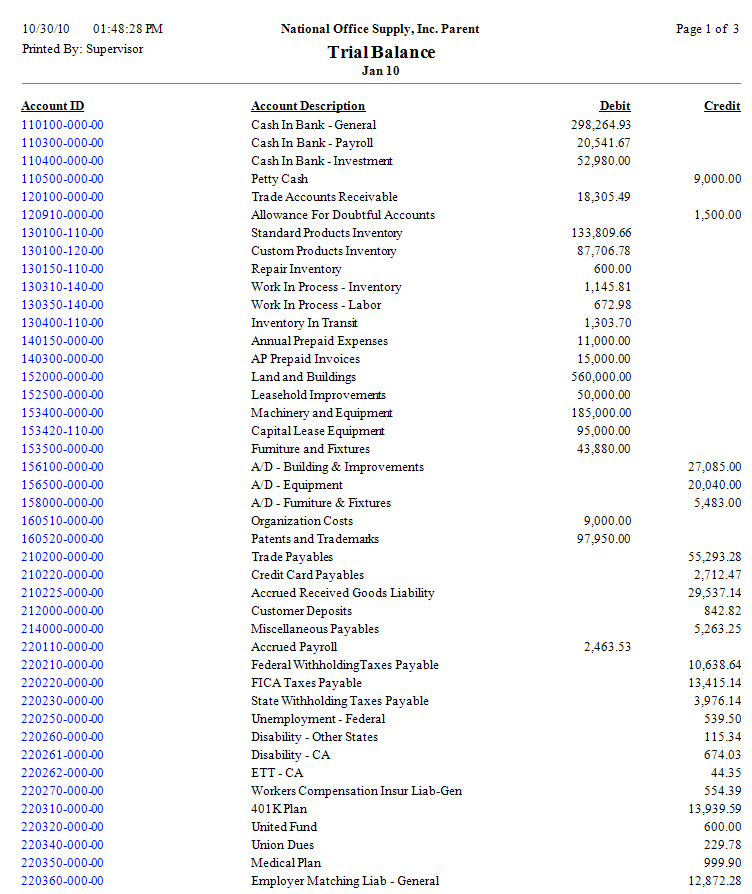Open account 110100-000-00 link

click(62, 125)
